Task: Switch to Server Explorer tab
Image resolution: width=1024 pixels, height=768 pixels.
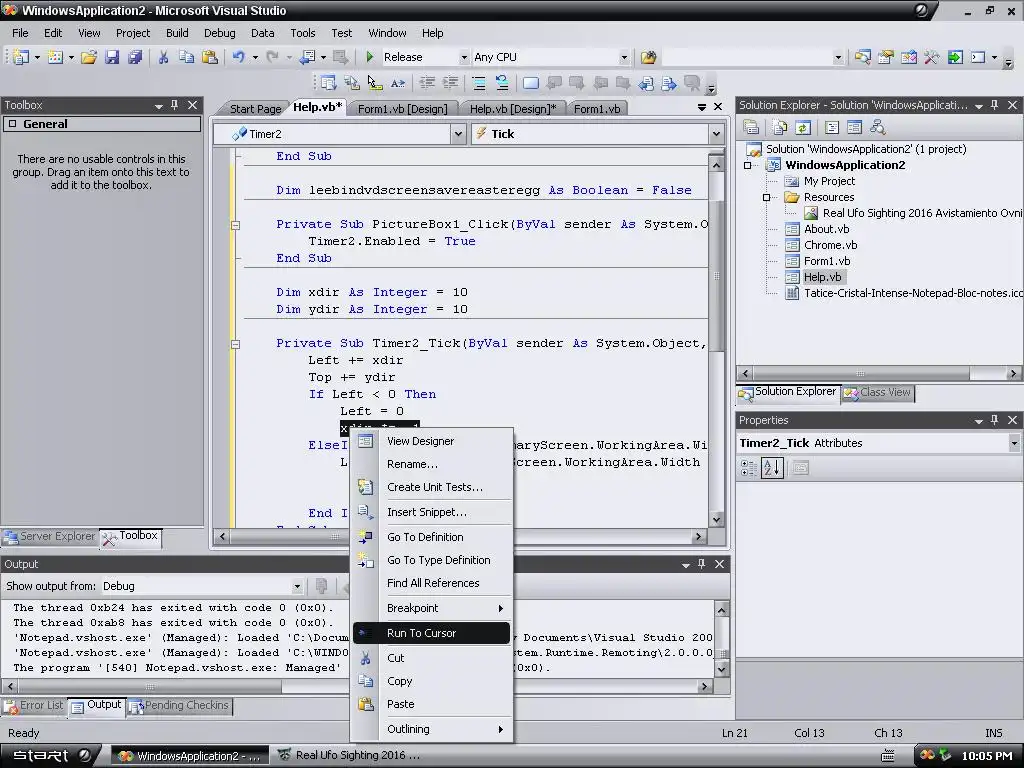Action: [x=50, y=536]
